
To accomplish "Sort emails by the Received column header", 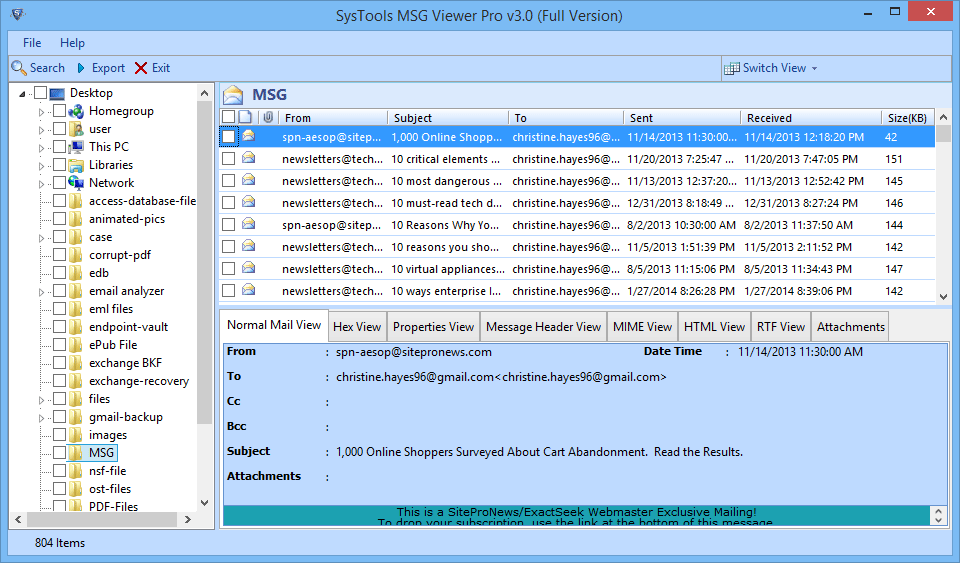I will 811,117.
